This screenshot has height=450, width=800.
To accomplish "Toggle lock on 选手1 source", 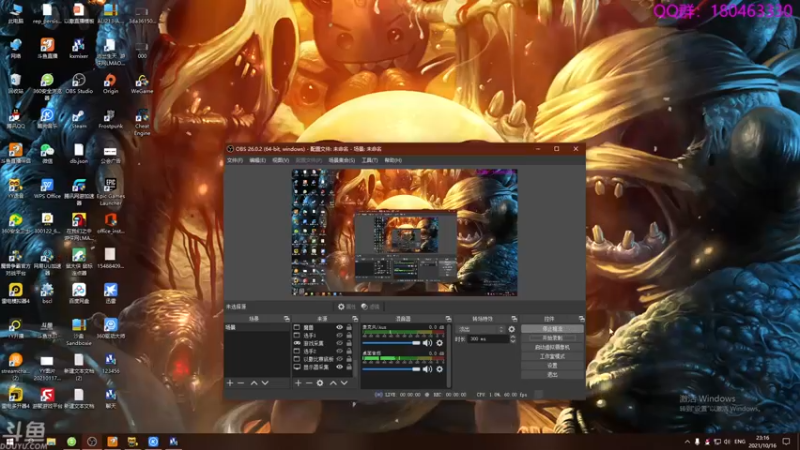I will [349, 335].
